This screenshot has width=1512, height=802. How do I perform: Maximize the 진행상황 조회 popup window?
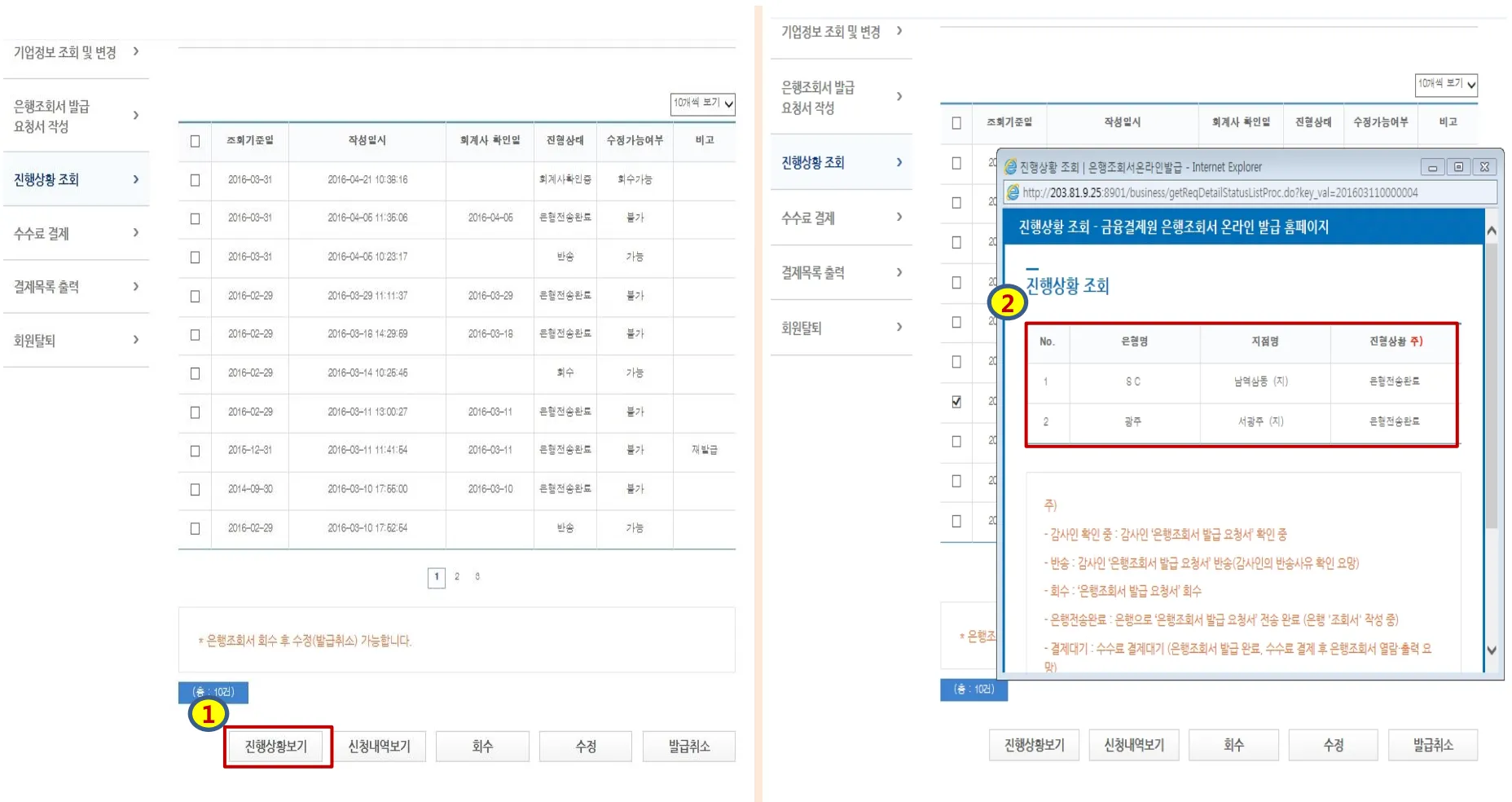pos(1458,167)
